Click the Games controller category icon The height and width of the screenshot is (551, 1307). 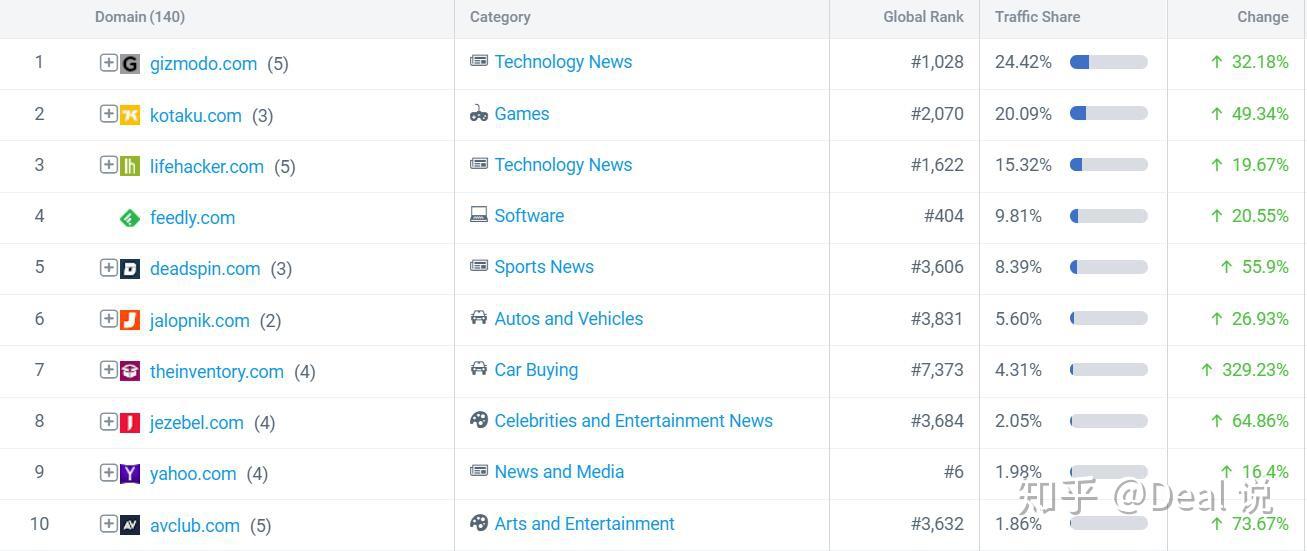(479, 114)
